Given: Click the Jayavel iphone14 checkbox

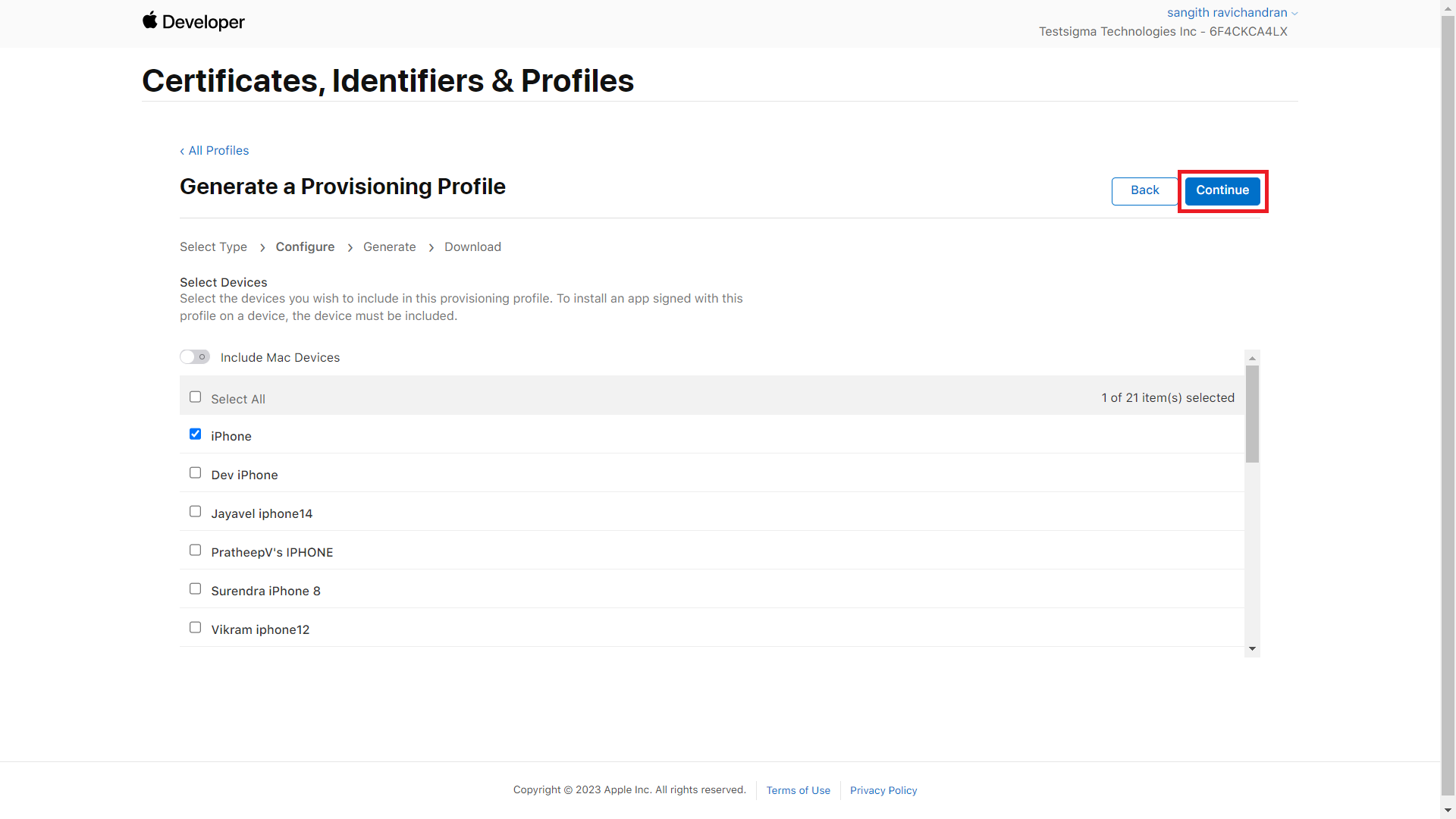Looking at the screenshot, I should (x=195, y=511).
